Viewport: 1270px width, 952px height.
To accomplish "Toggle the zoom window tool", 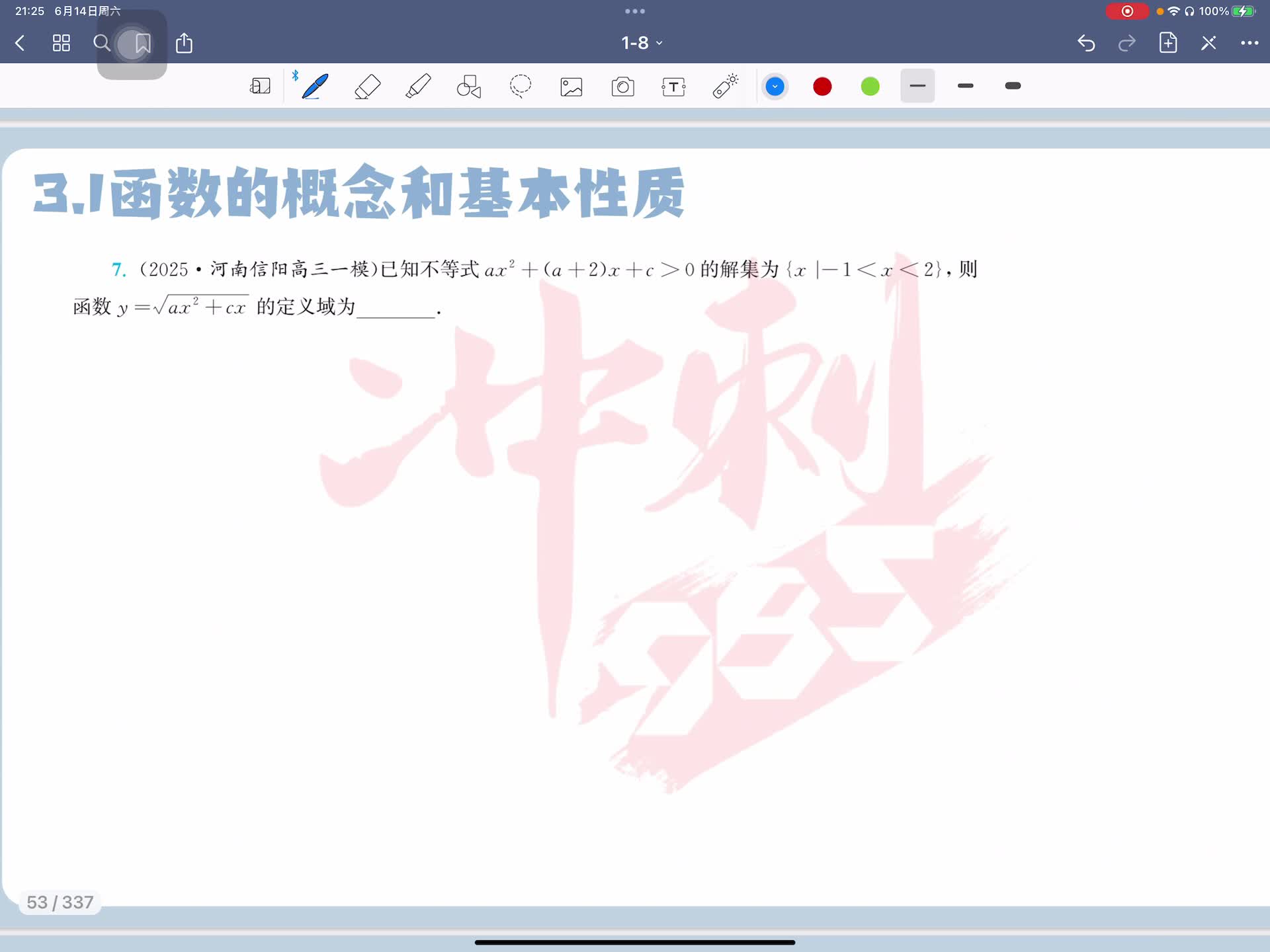I will 260,87.
